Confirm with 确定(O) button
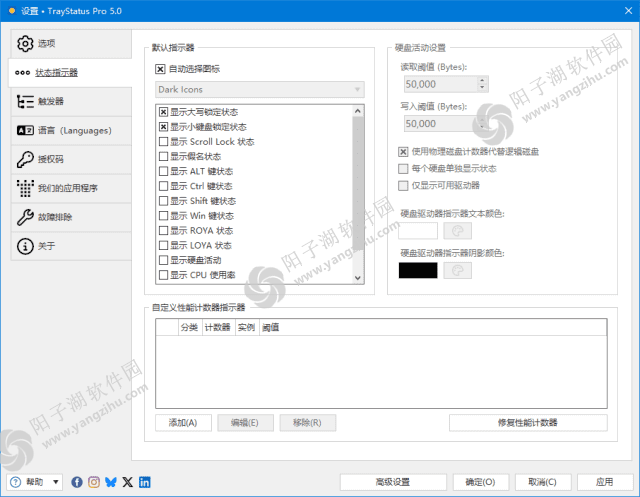Screen dimensions: 640x497 click(x=480, y=482)
